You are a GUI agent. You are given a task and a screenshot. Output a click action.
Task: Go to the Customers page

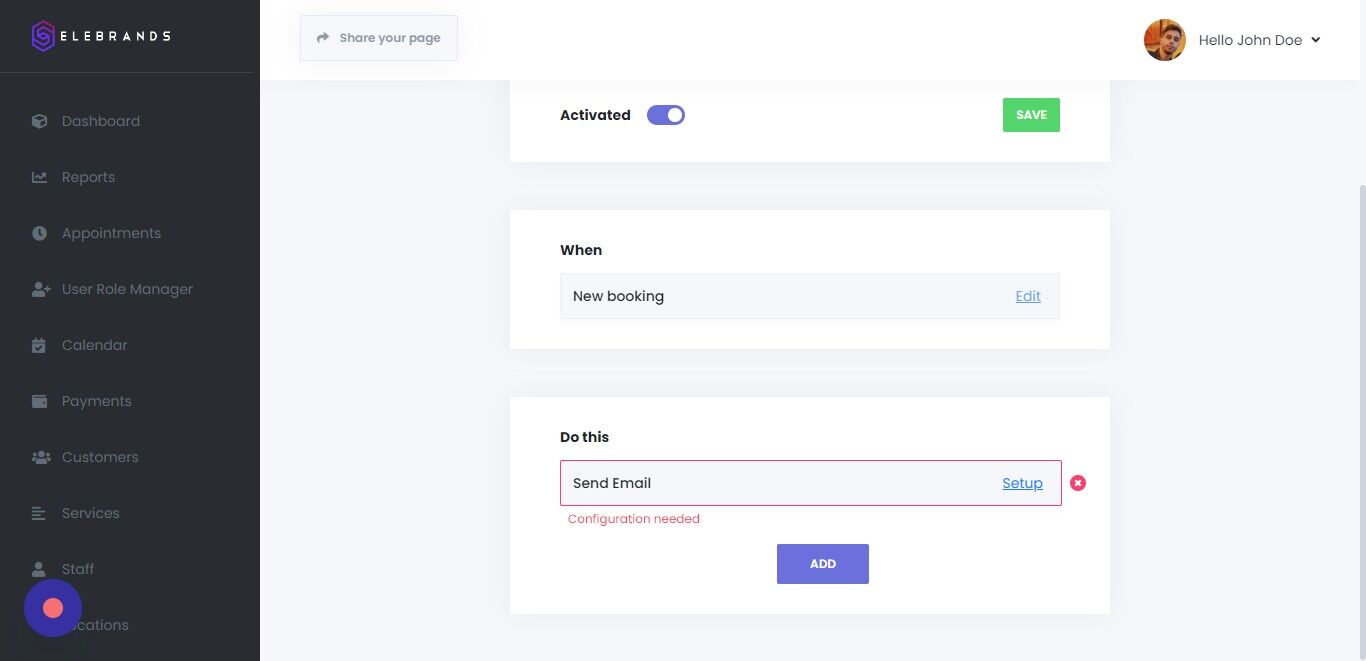[100, 457]
